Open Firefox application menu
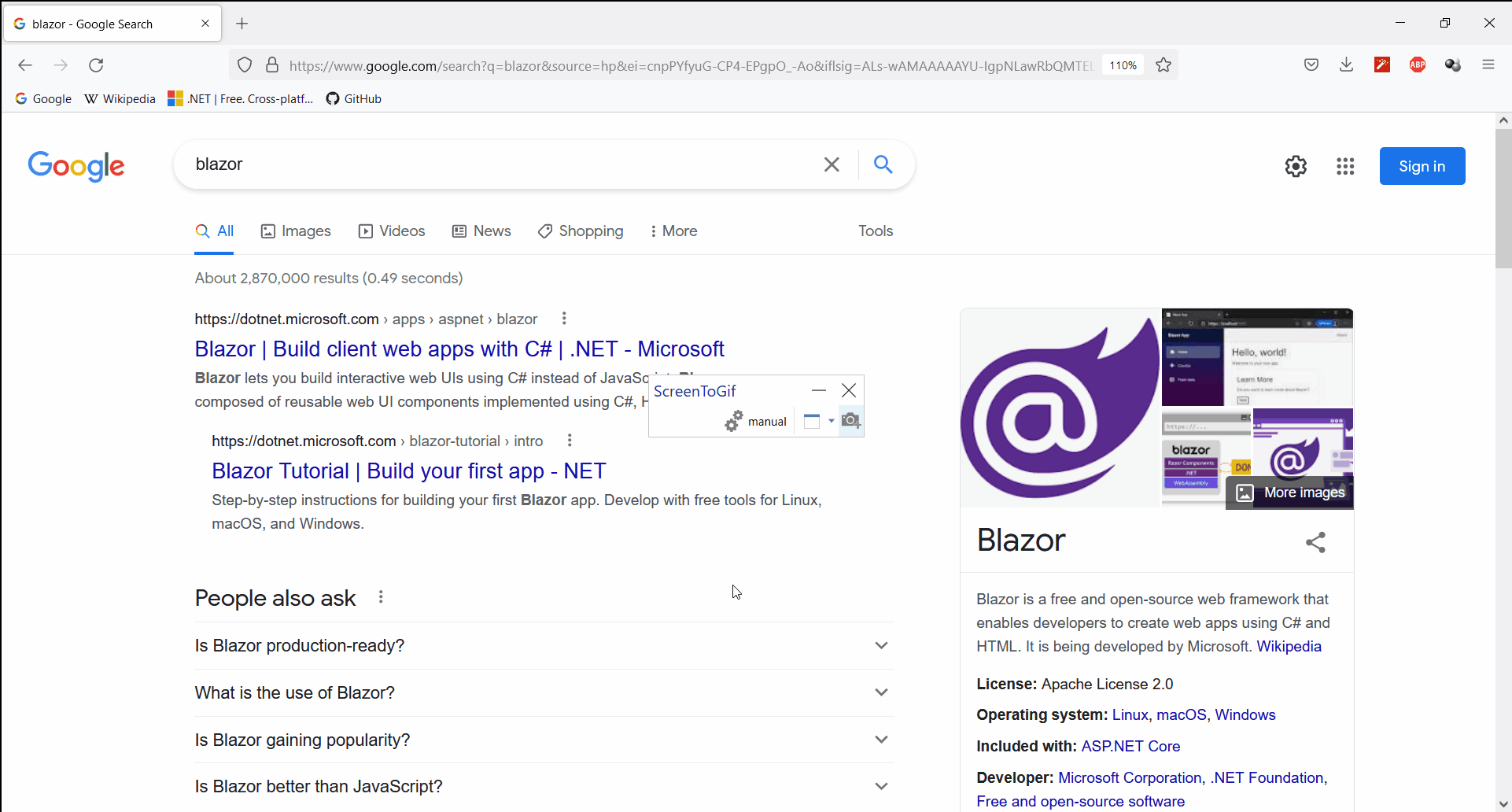This screenshot has width=1512, height=812. (x=1488, y=65)
